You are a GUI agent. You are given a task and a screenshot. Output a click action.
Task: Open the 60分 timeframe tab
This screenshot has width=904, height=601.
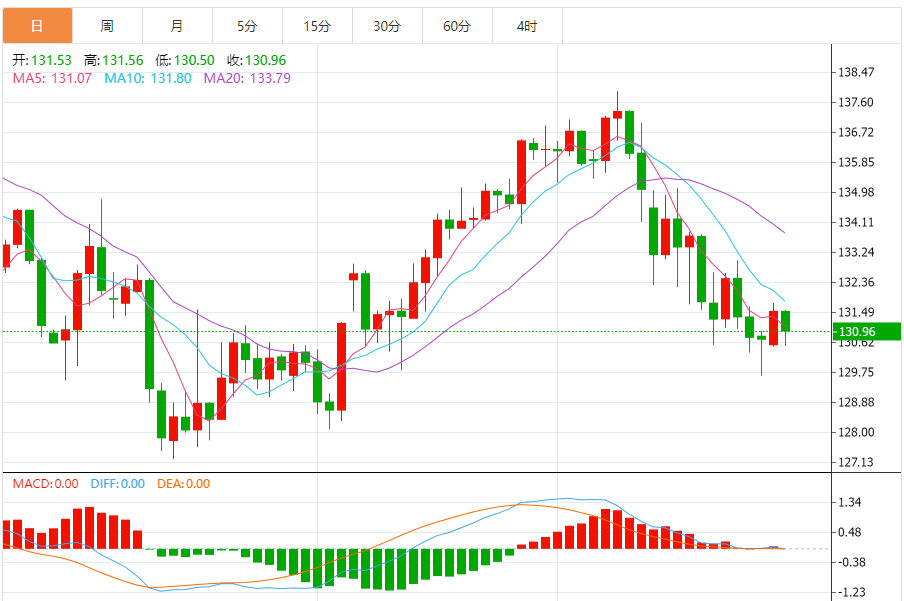pos(458,26)
